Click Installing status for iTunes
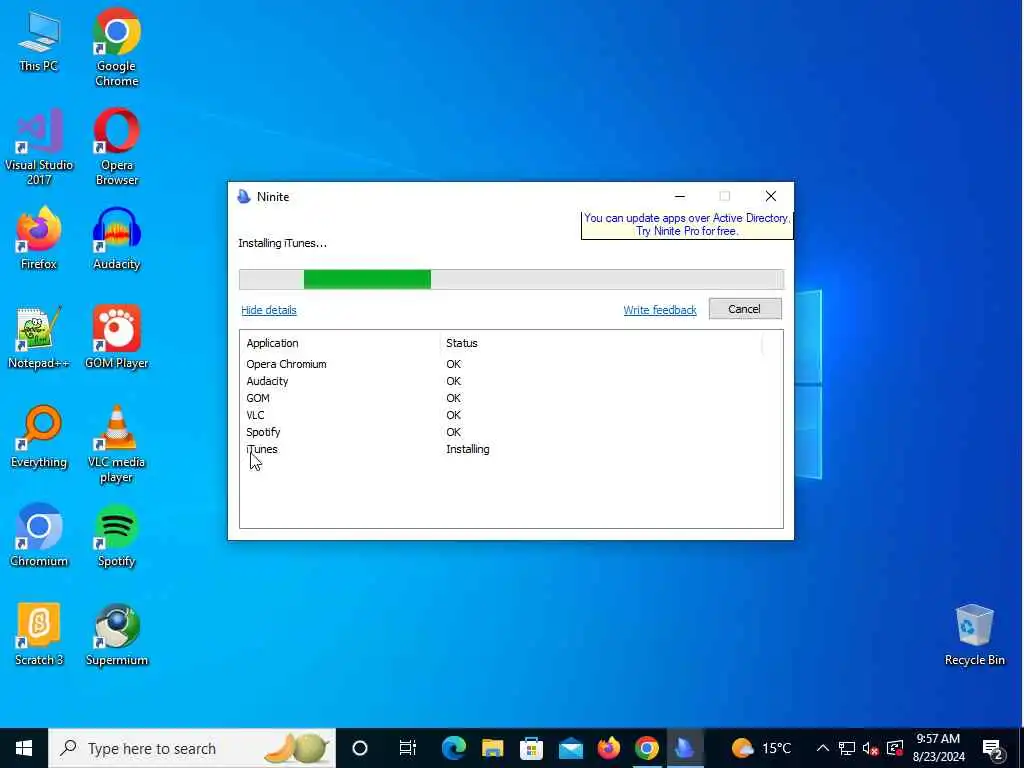The height and width of the screenshot is (768, 1024). click(468, 449)
